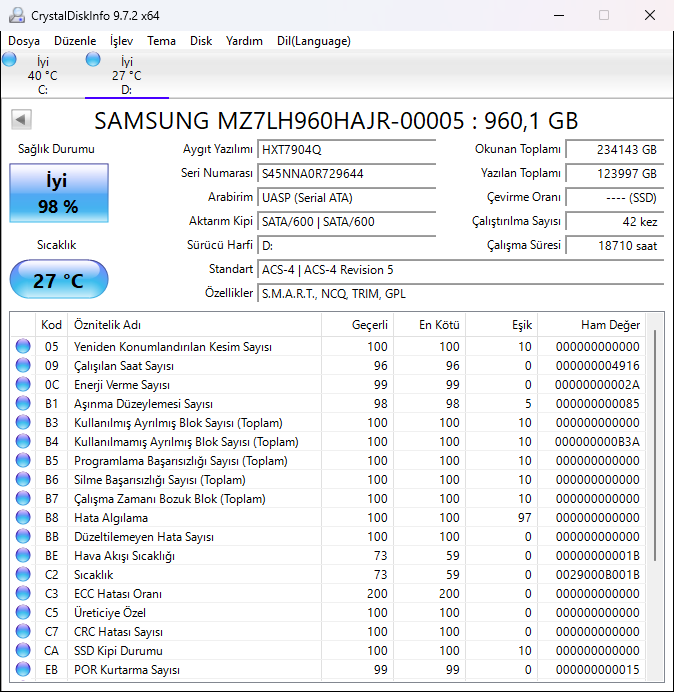
Task: Click the C: drive status orb
Action: coord(10,59)
